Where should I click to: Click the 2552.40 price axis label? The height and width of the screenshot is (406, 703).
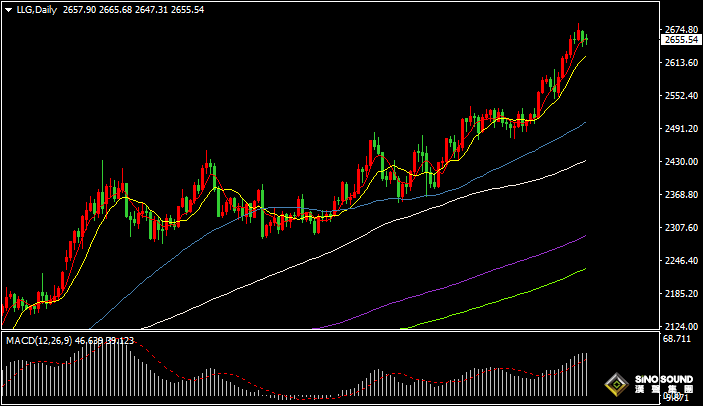(x=680, y=96)
